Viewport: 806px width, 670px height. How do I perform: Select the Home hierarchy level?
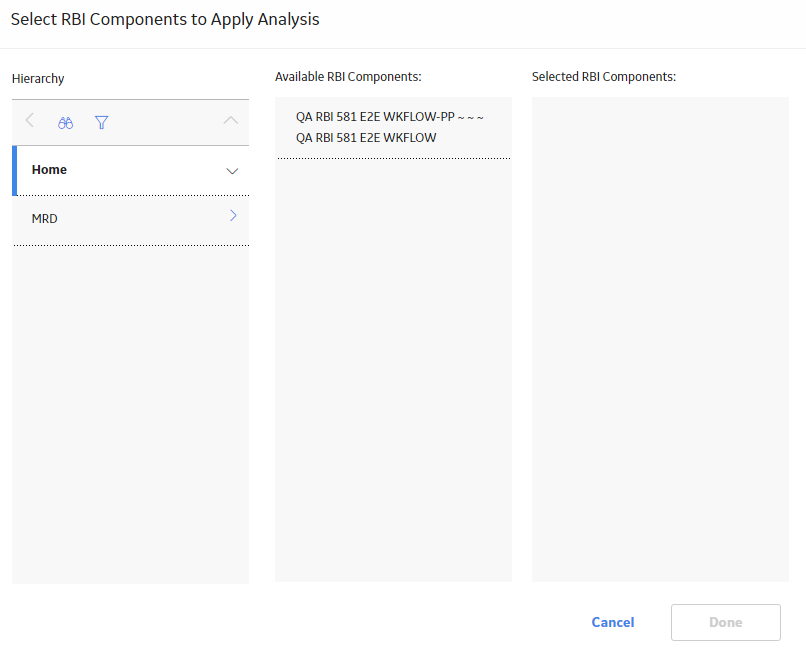49,170
